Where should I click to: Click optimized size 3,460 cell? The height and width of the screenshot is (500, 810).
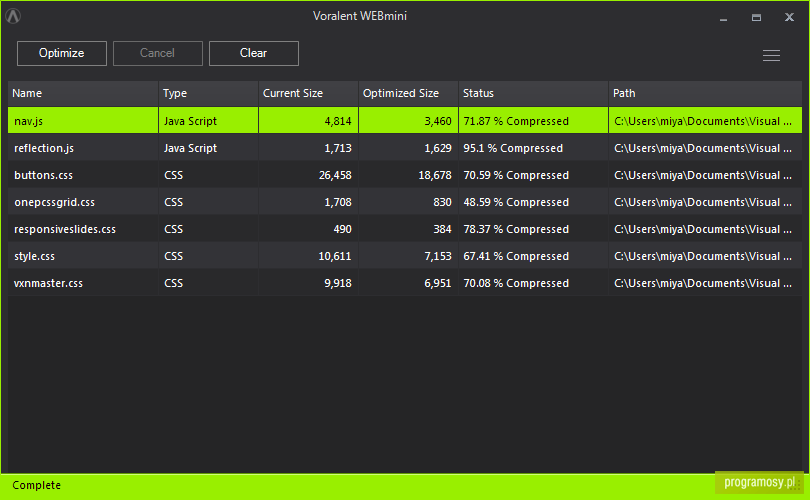click(408, 121)
